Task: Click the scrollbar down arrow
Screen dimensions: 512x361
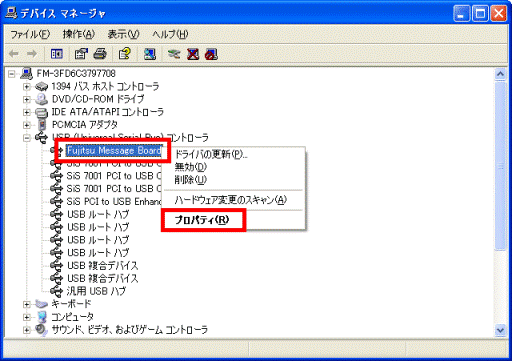Action: (x=500, y=330)
